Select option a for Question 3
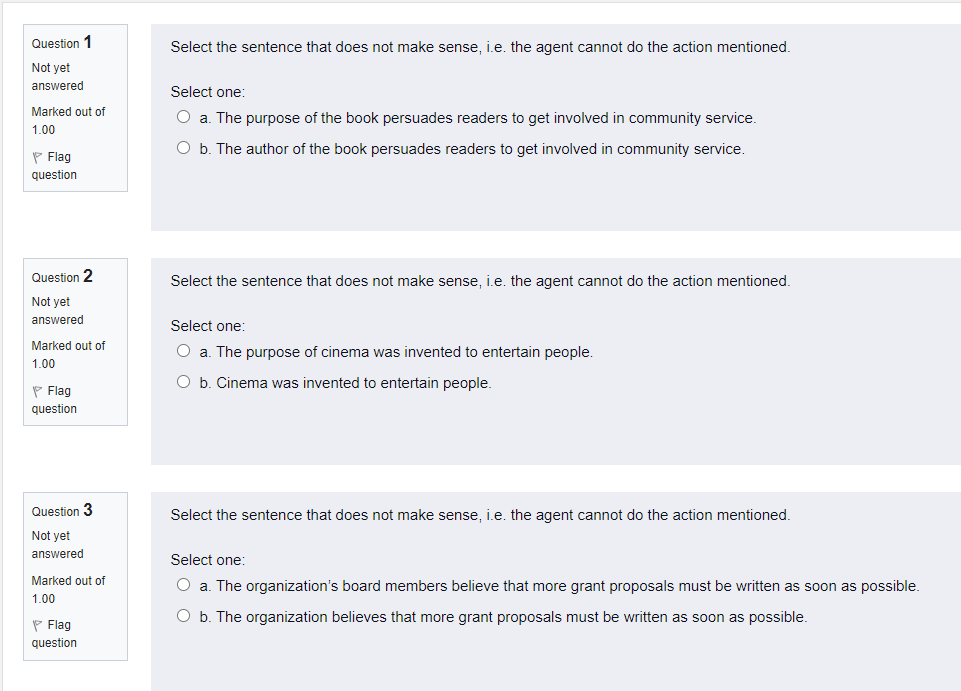 (183, 584)
